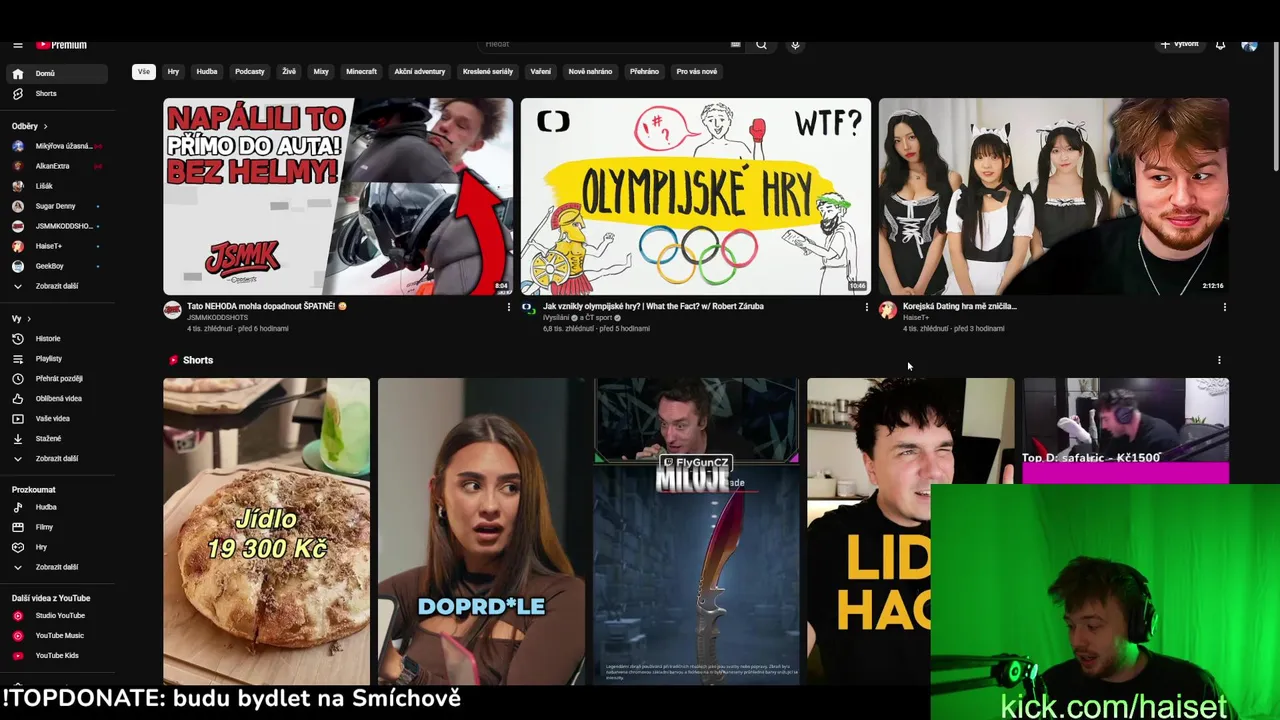Open options for Jak vznikly olympijské hry
The width and height of the screenshot is (1280, 720).
[866, 307]
